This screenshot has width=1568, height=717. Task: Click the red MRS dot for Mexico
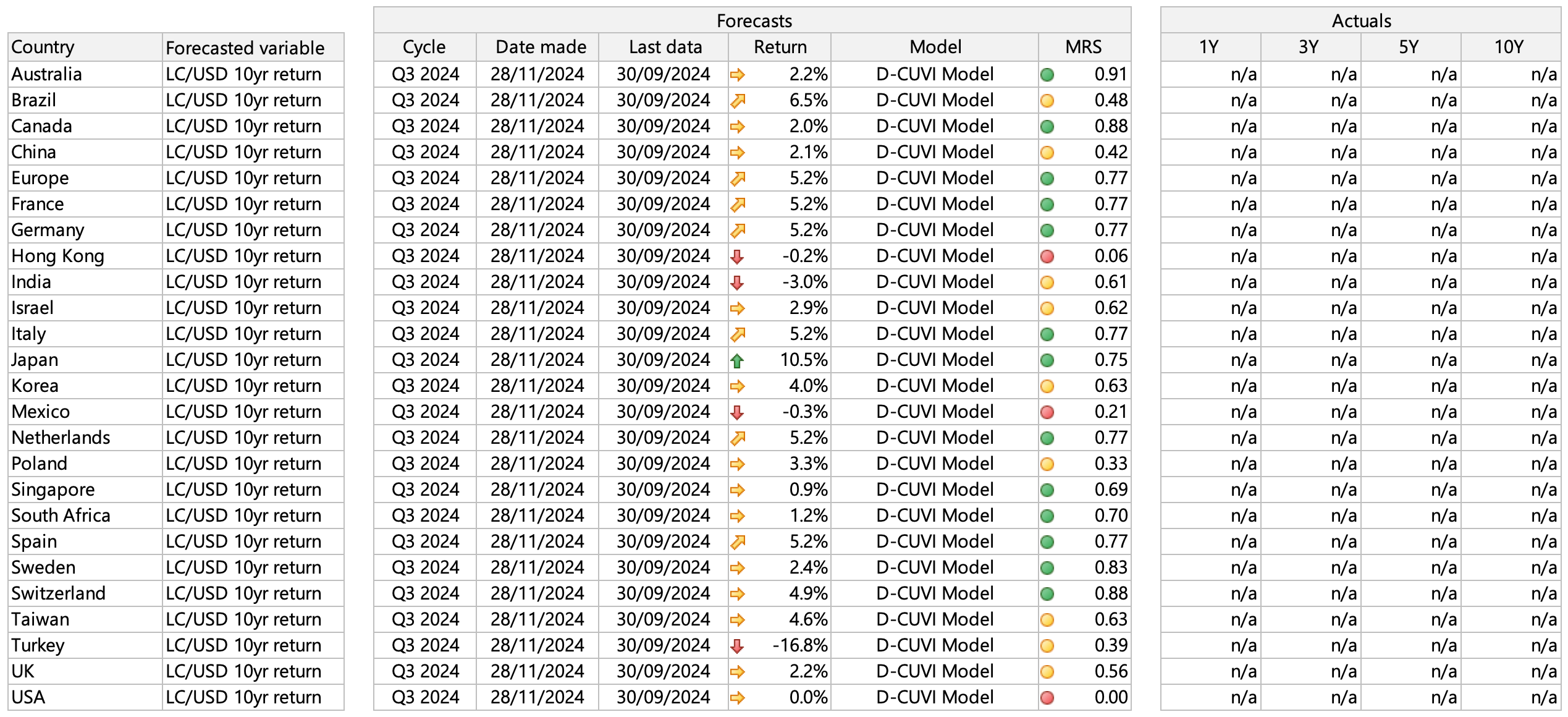[x=1047, y=412]
